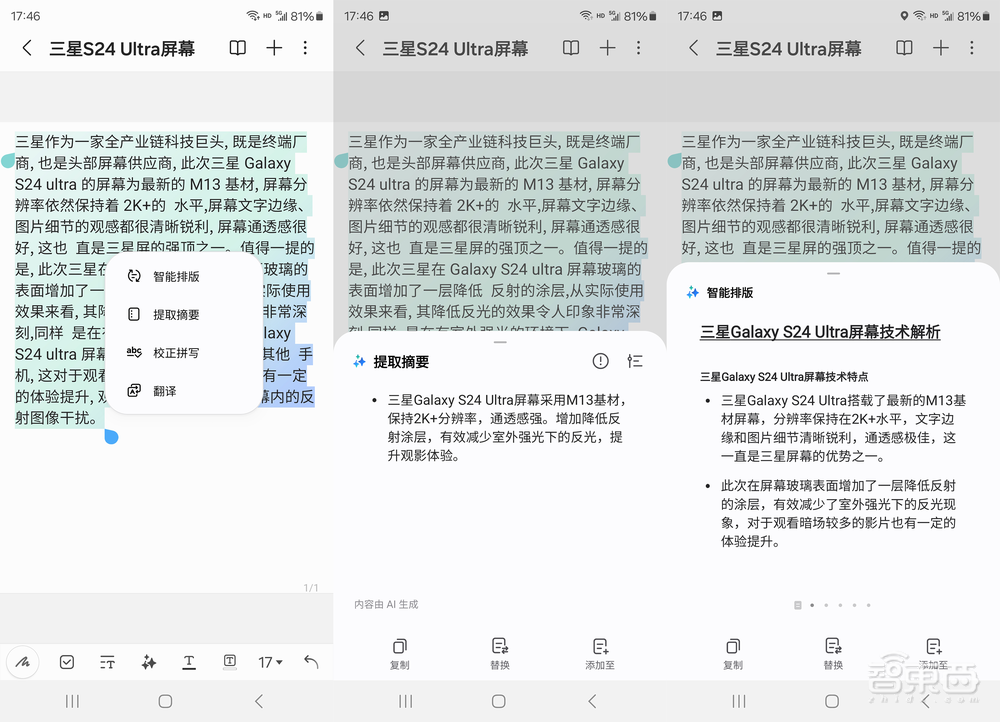Tap the AI assist sparkle icon in the toolbar
The image size is (1000, 722).
click(x=149, y=662)
